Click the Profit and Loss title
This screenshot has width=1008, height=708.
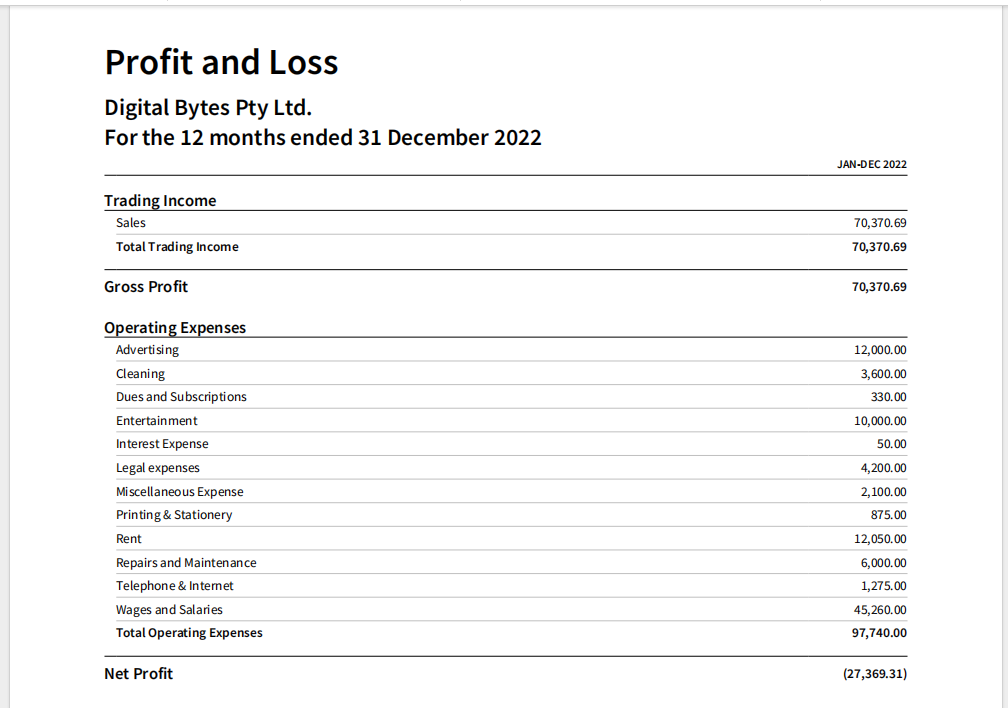tap(221, 63)
